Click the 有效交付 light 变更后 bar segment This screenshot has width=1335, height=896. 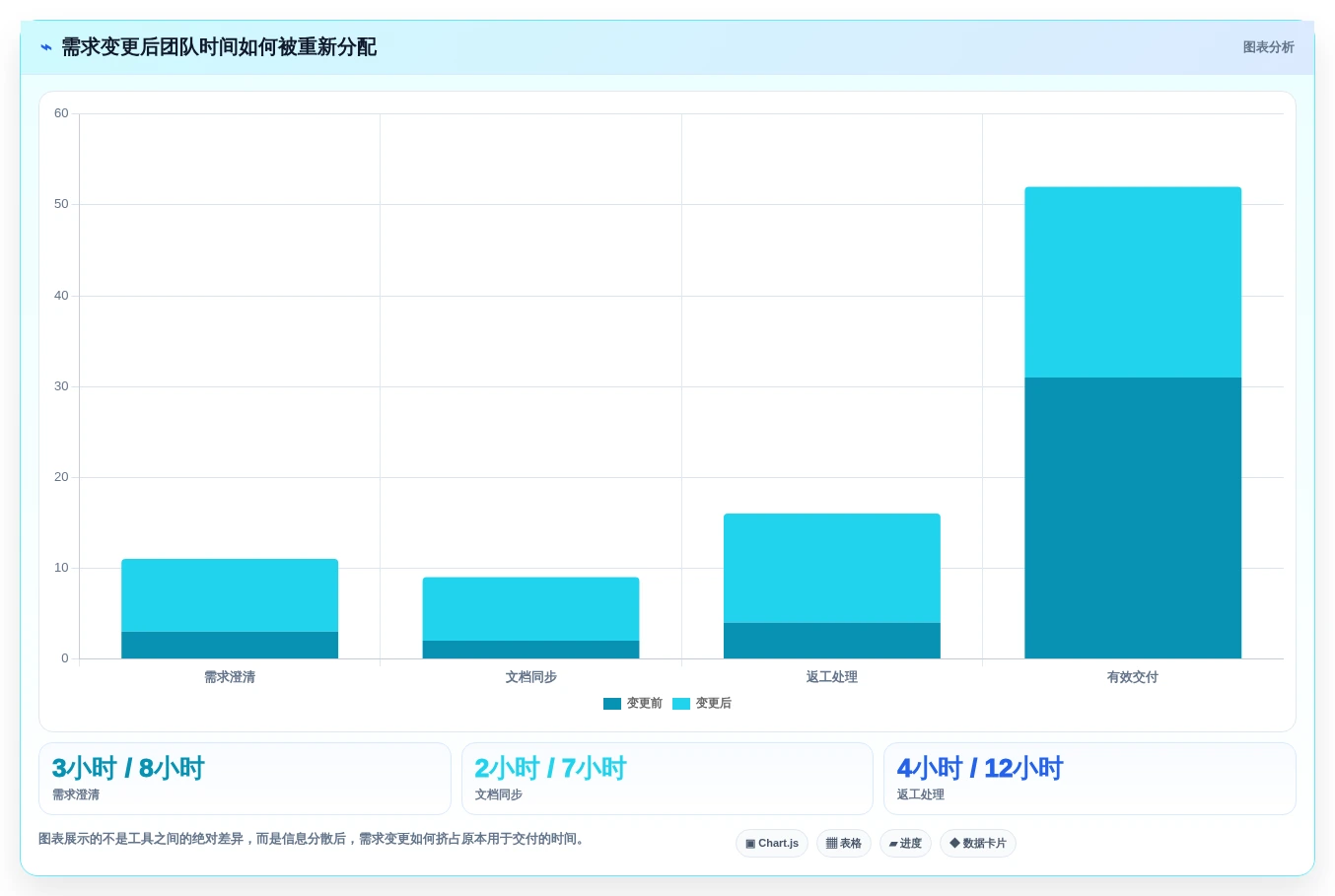point(1133,282)
